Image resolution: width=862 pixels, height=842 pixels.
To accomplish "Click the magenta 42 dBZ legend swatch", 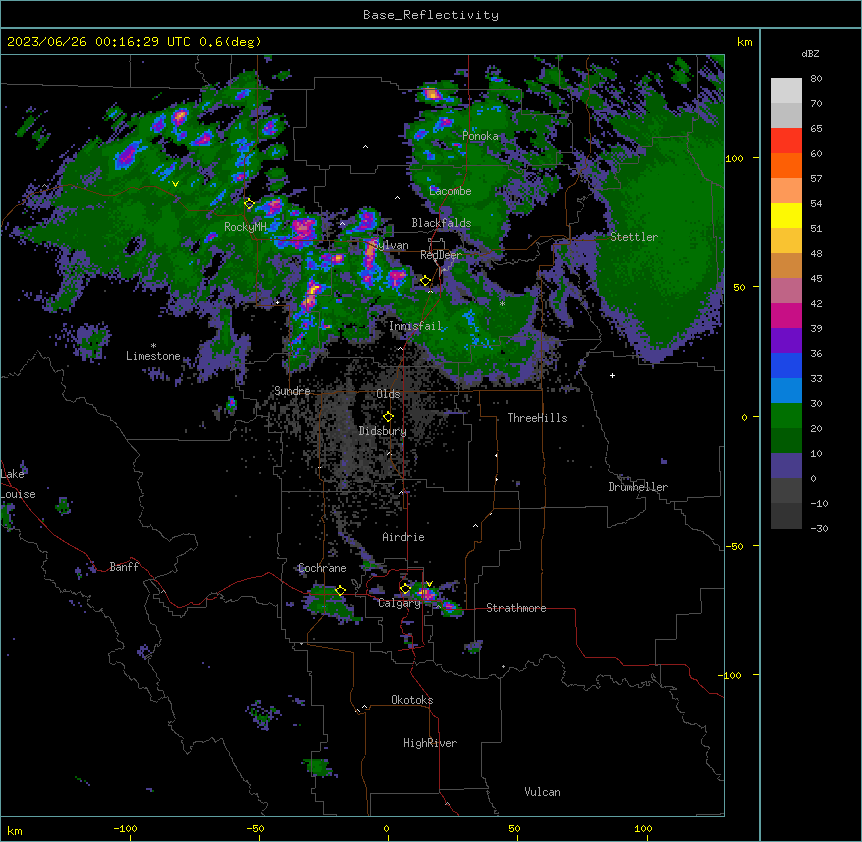I will tap(786, 315).
